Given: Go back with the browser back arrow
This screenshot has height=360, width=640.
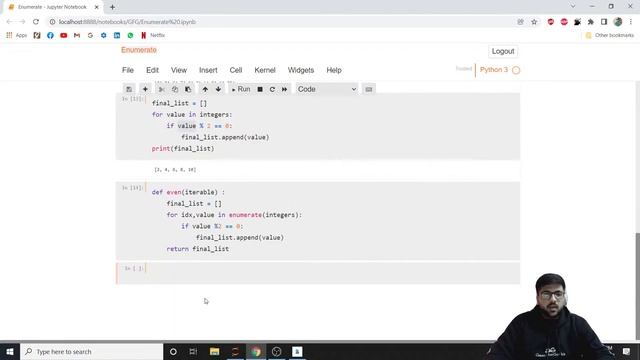Looking at the screenshot, I should [9, 22].
